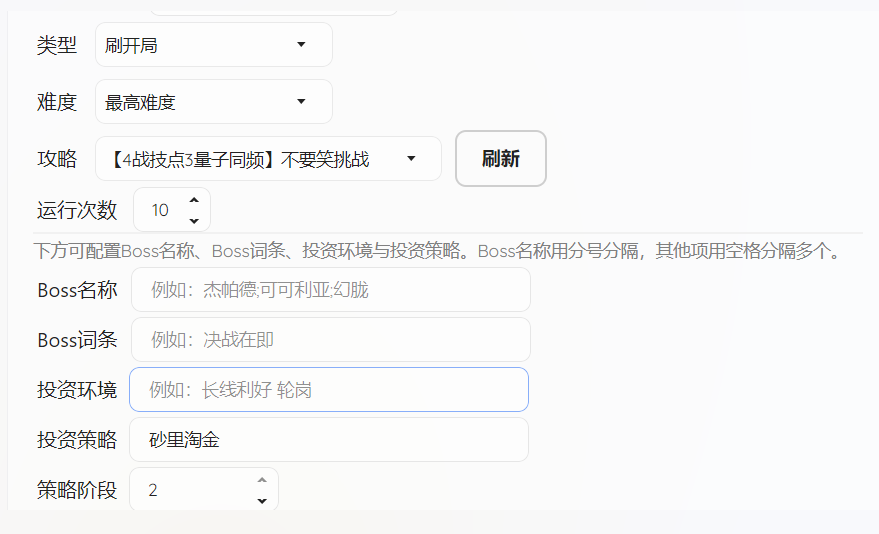Viewport: 879px width, 534px height.
Task: Click the Boss名称 text label
Action: 77,290
